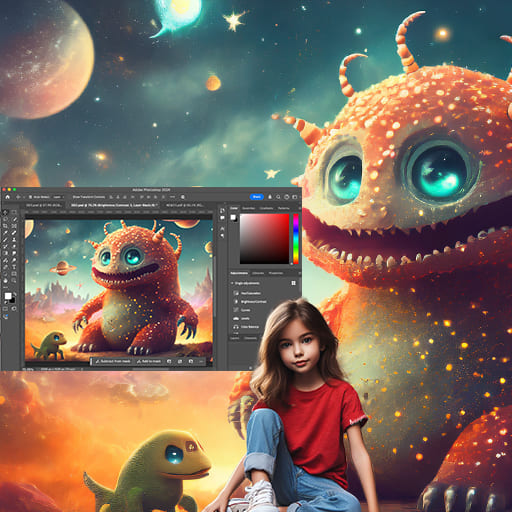Screen dimensions: 512x512
Task: Switch to the Channels tab
Action: pyautogui.click(x=251, y=338)
